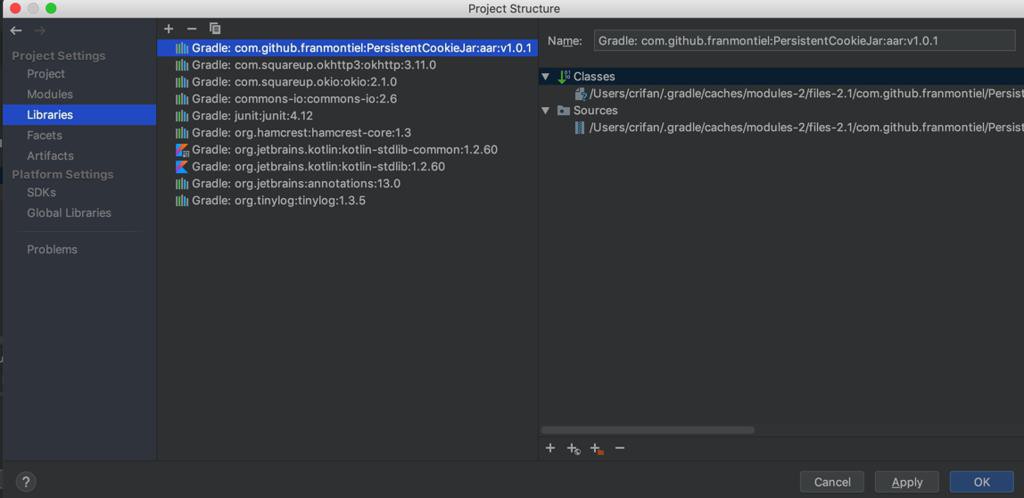Viewport: 1024px width, 498px height.
Task: Remove selected library with the minus icon
Action: (x=192, y=29)
